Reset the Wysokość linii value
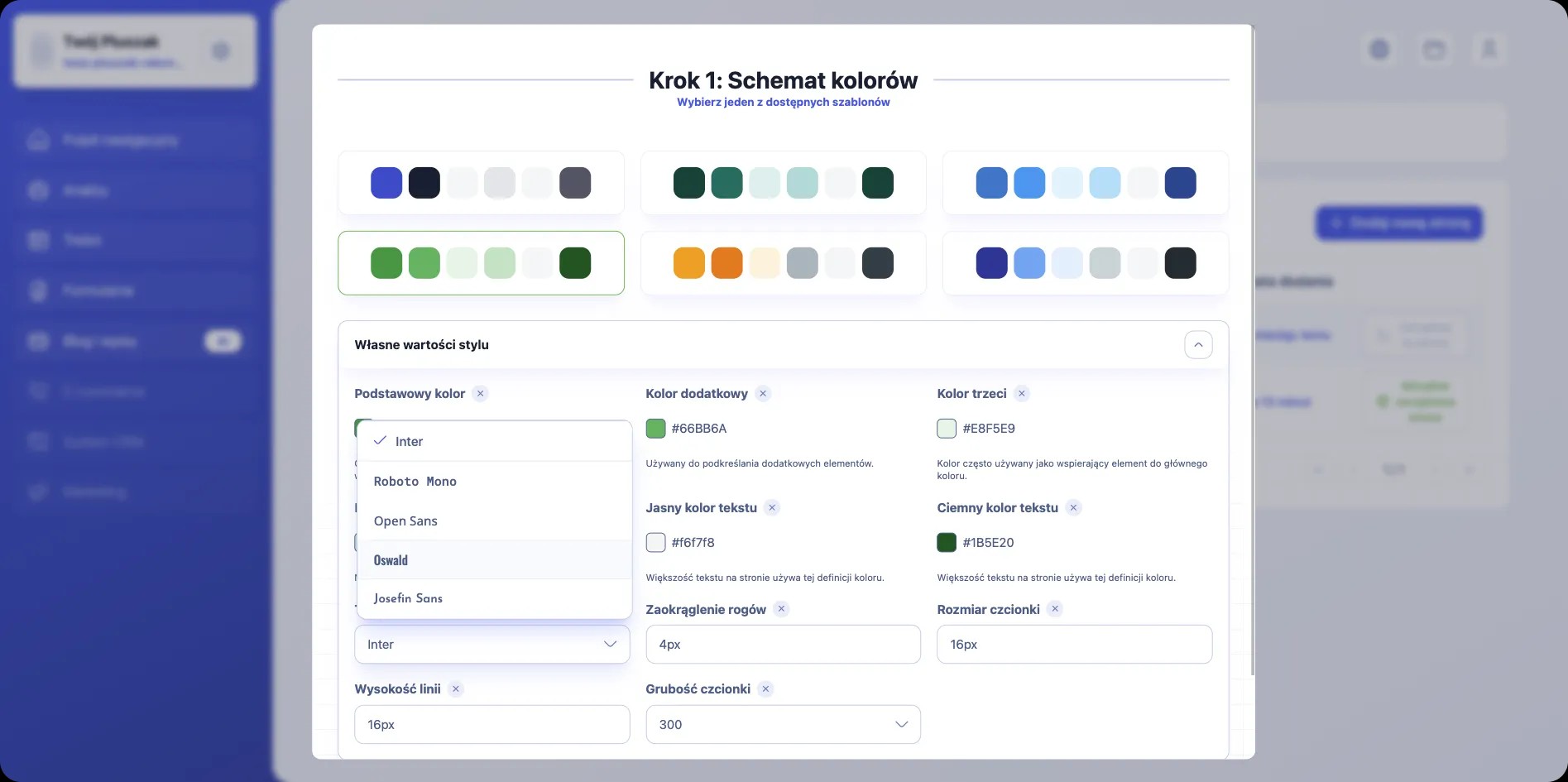The width and height of the screenshot is (1568, 782). (456, 688)
